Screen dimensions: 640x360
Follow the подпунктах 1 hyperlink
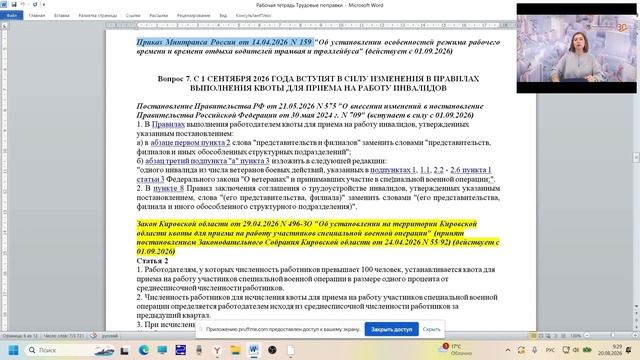393,170
